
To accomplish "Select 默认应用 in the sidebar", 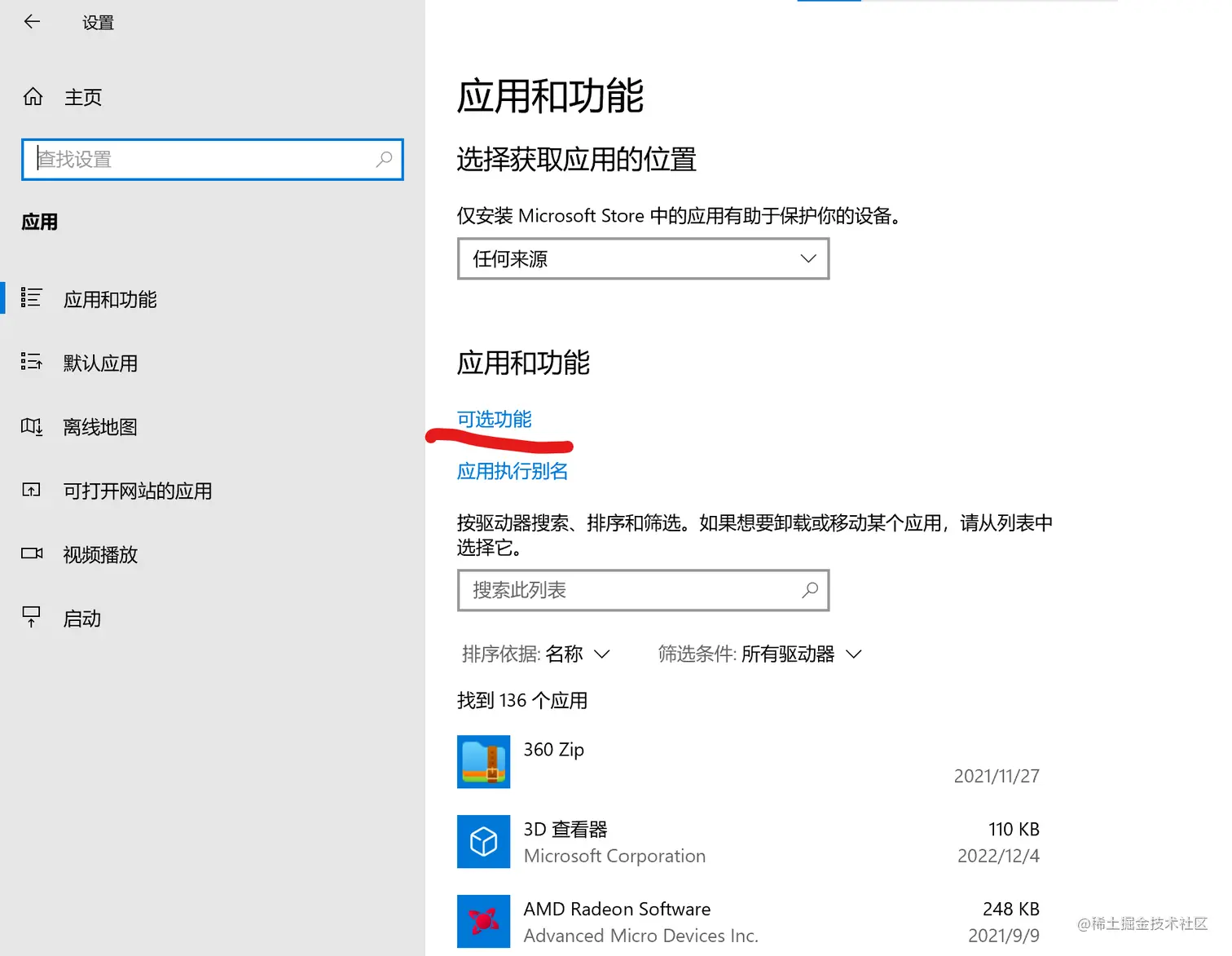I will click(100, 363).
